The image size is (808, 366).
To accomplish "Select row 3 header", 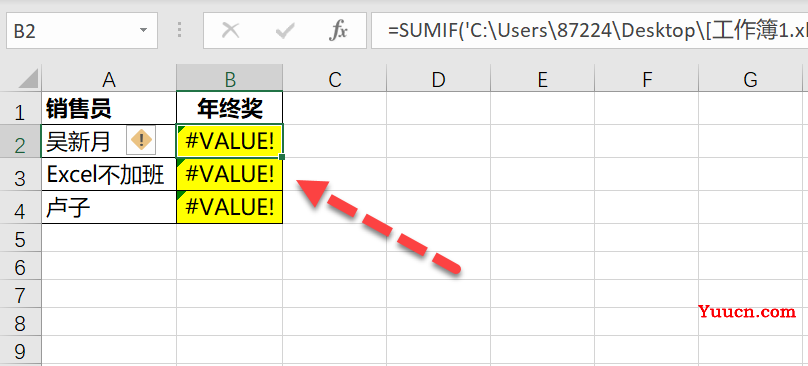I will point(21,174).
